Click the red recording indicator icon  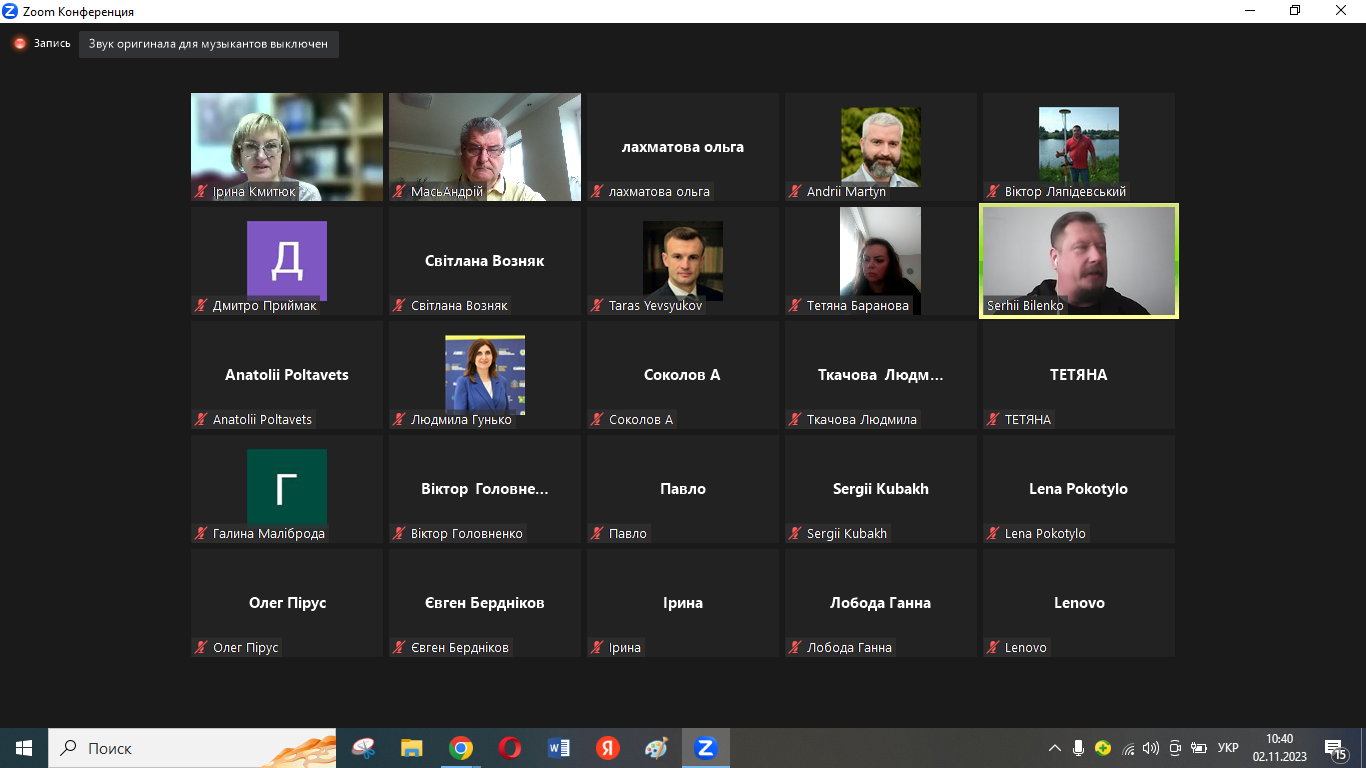[19, 44]
